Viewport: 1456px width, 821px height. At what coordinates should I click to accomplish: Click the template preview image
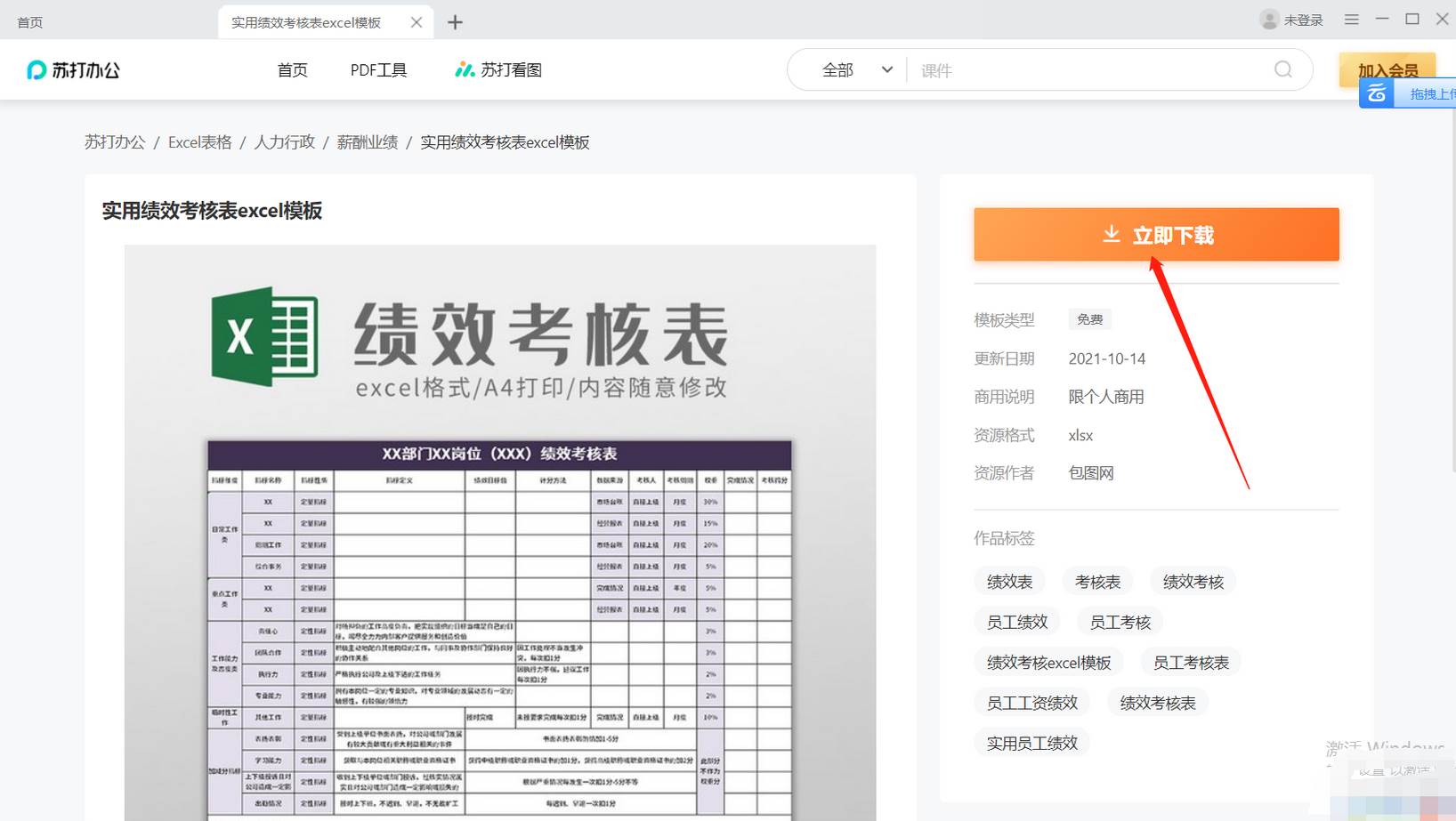500,532
